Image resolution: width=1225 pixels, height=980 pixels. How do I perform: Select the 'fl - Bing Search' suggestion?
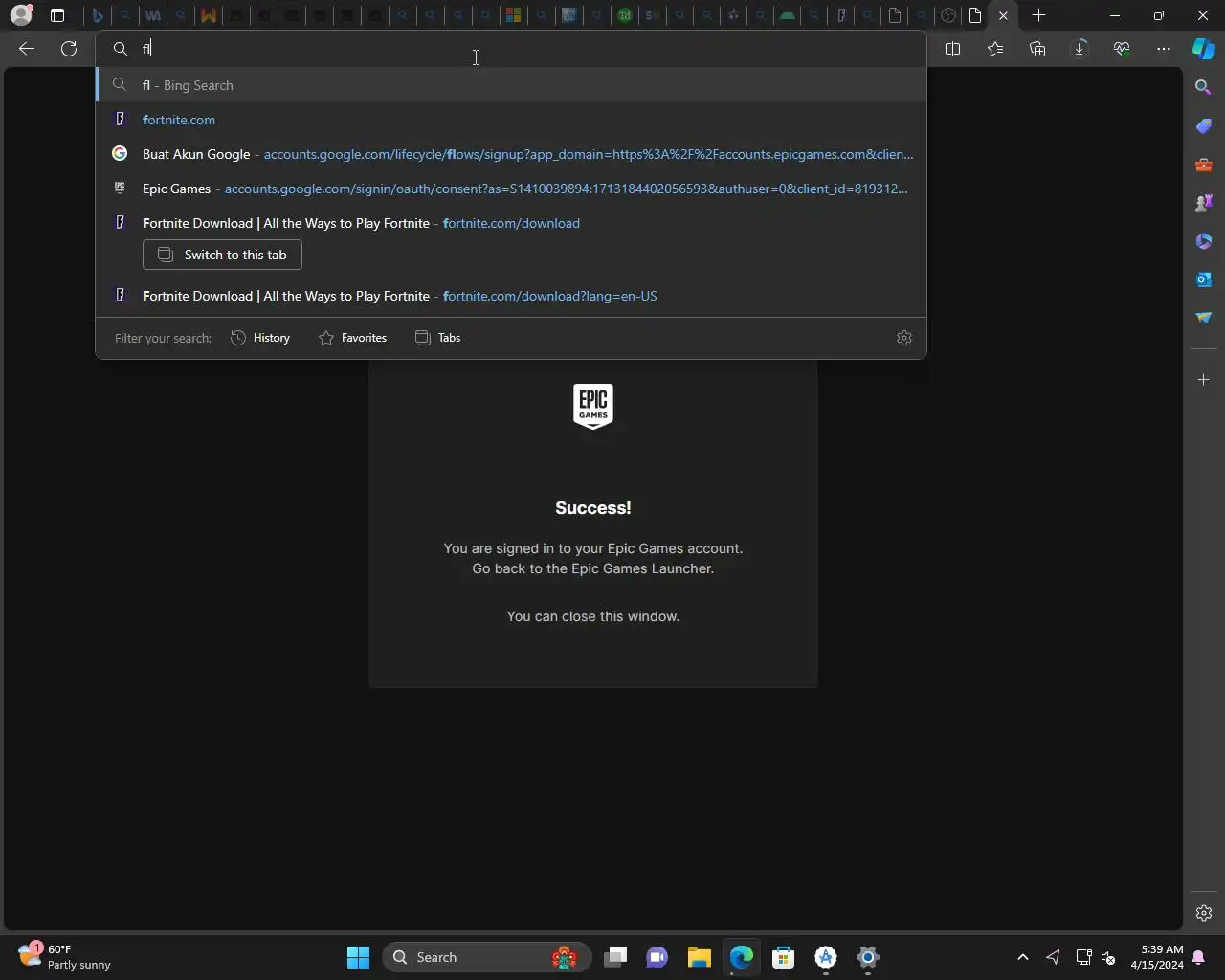click(x=511, y=85)
